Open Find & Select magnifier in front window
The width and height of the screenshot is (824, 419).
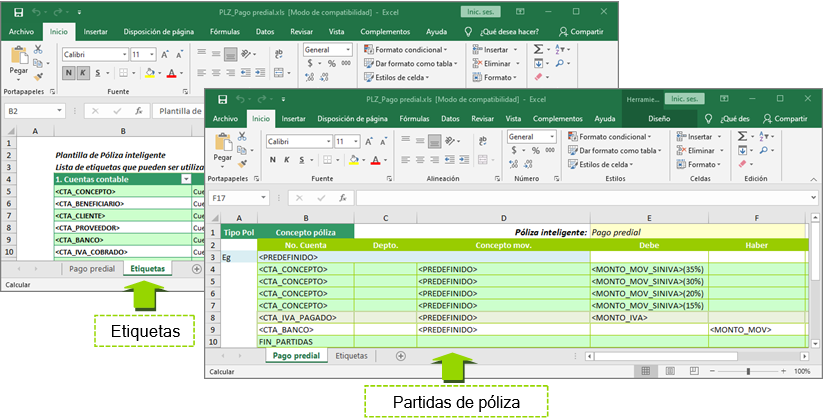pyautogui.click(x=763, y=150)
